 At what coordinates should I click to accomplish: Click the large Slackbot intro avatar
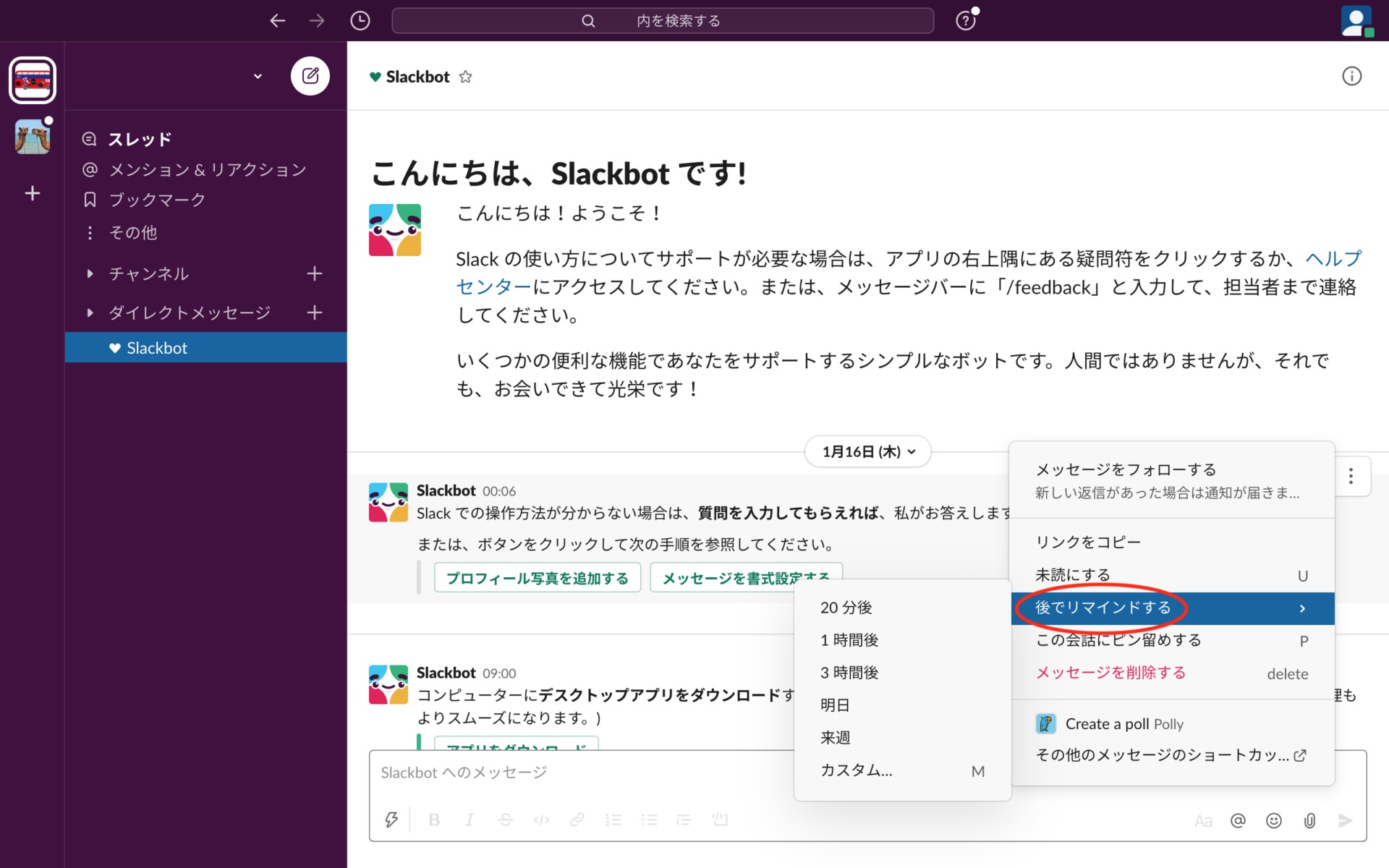[395, 230]
